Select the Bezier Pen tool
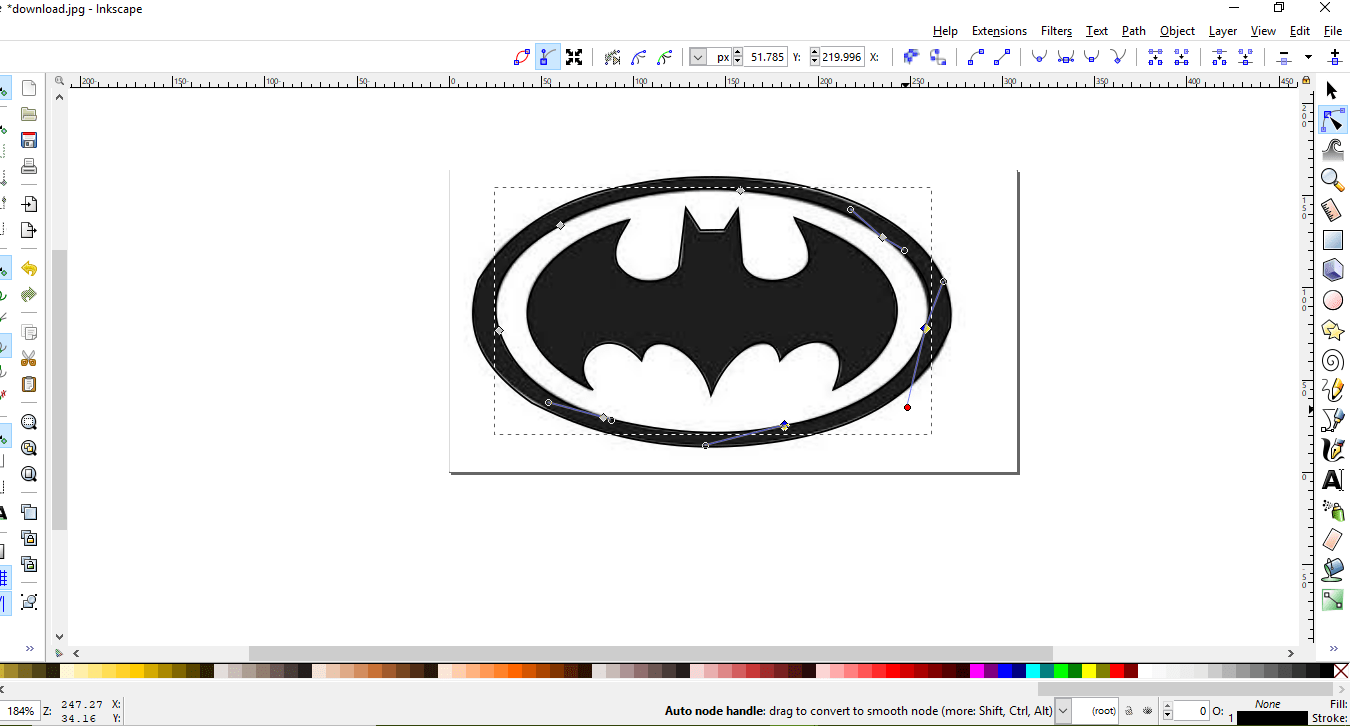This screenshot has height=726, width=1350. 1332,420
